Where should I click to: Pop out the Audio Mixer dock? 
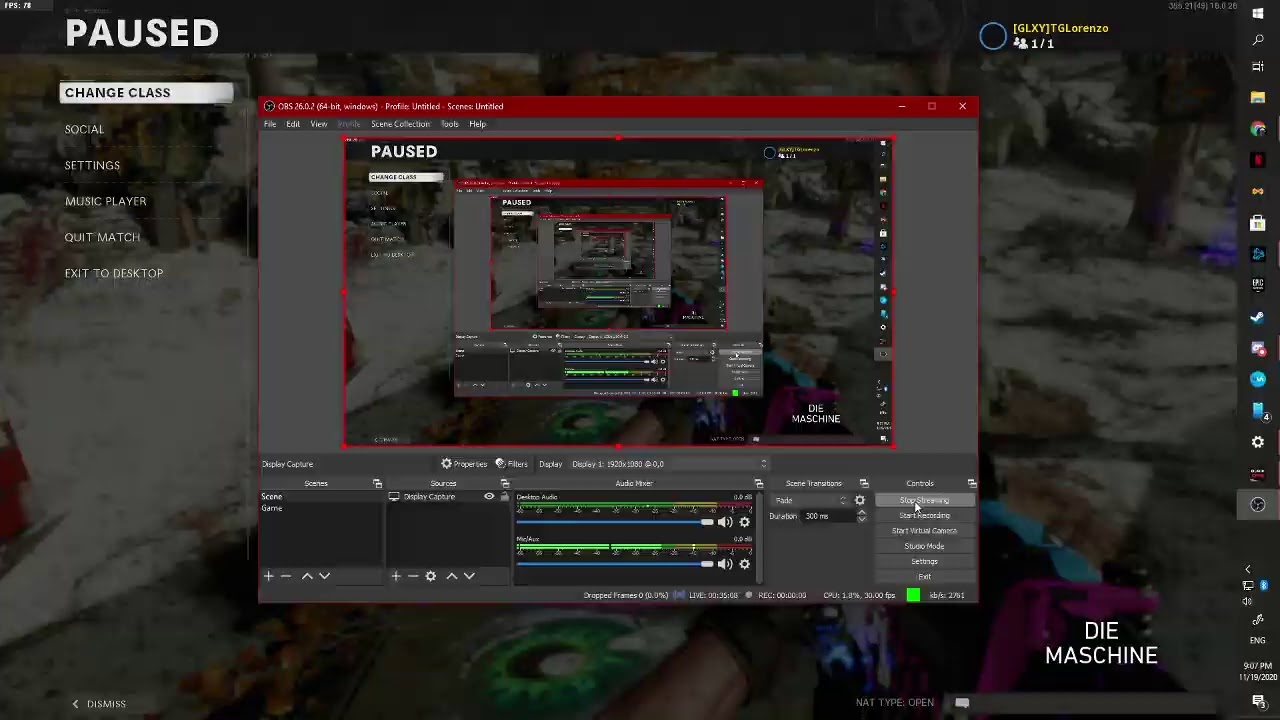pyautogui.click(x=758, y=484)
